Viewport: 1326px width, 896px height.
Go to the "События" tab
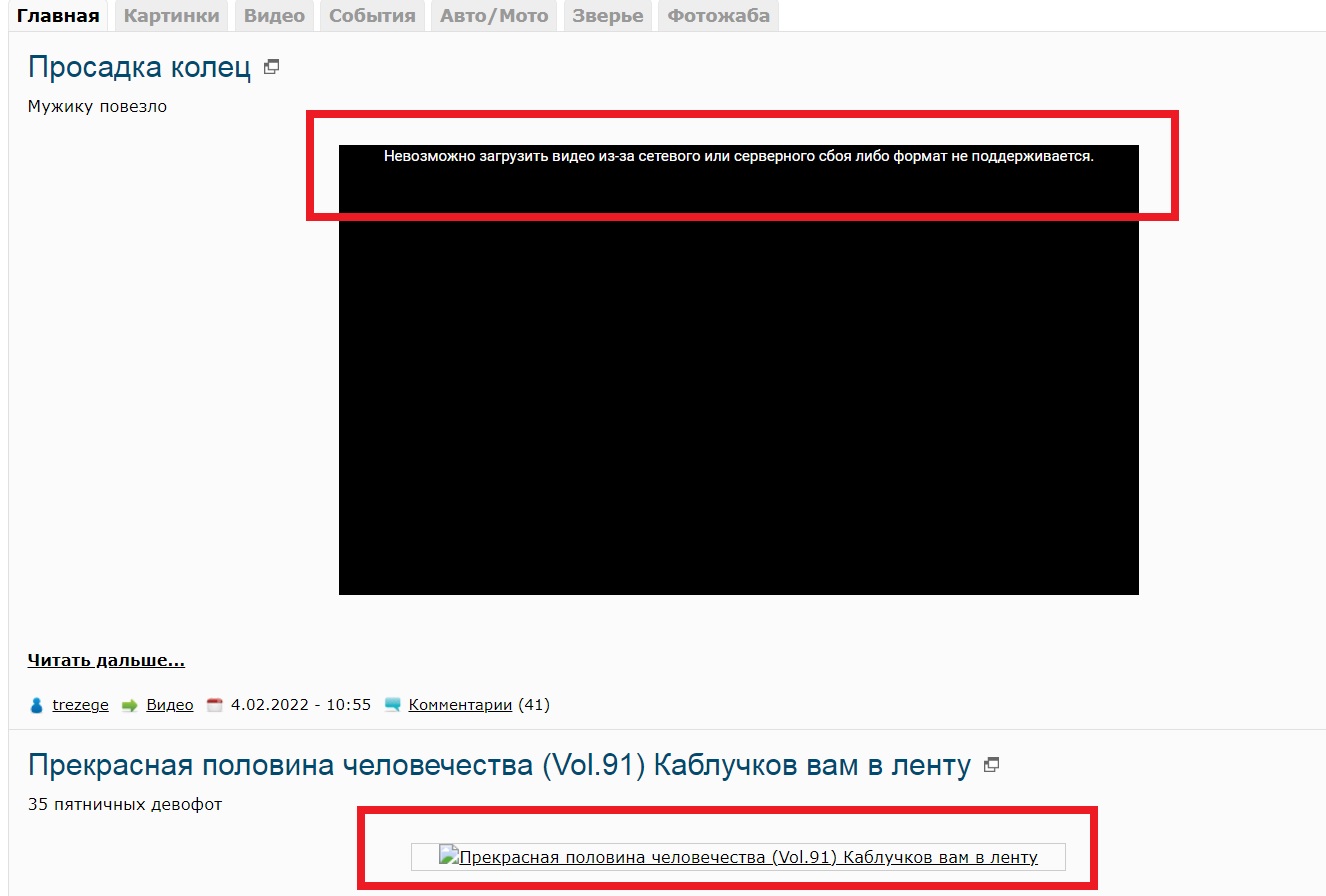pos(372,16)
